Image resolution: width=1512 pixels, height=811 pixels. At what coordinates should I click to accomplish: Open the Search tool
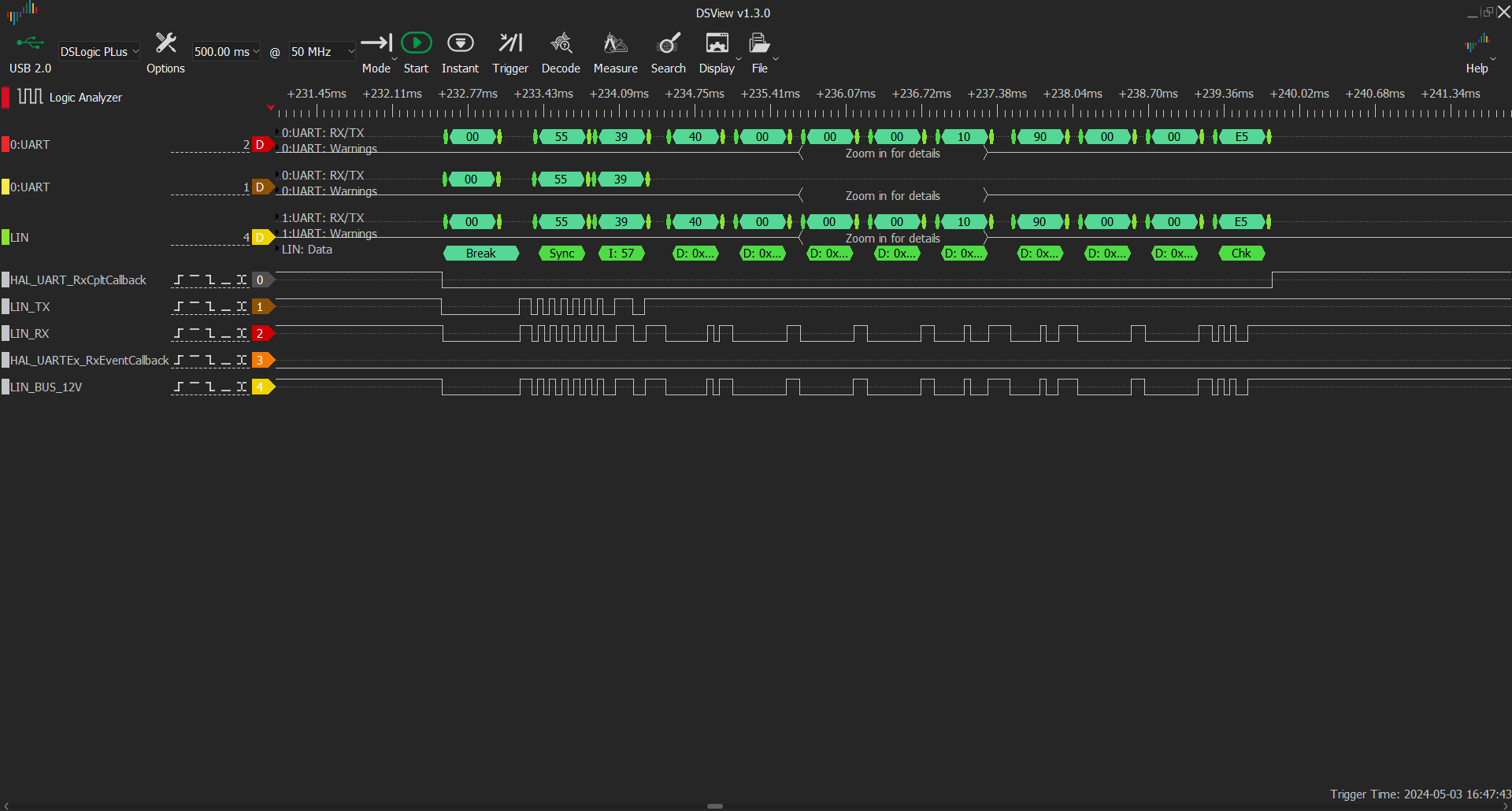(x=668, y=43)
